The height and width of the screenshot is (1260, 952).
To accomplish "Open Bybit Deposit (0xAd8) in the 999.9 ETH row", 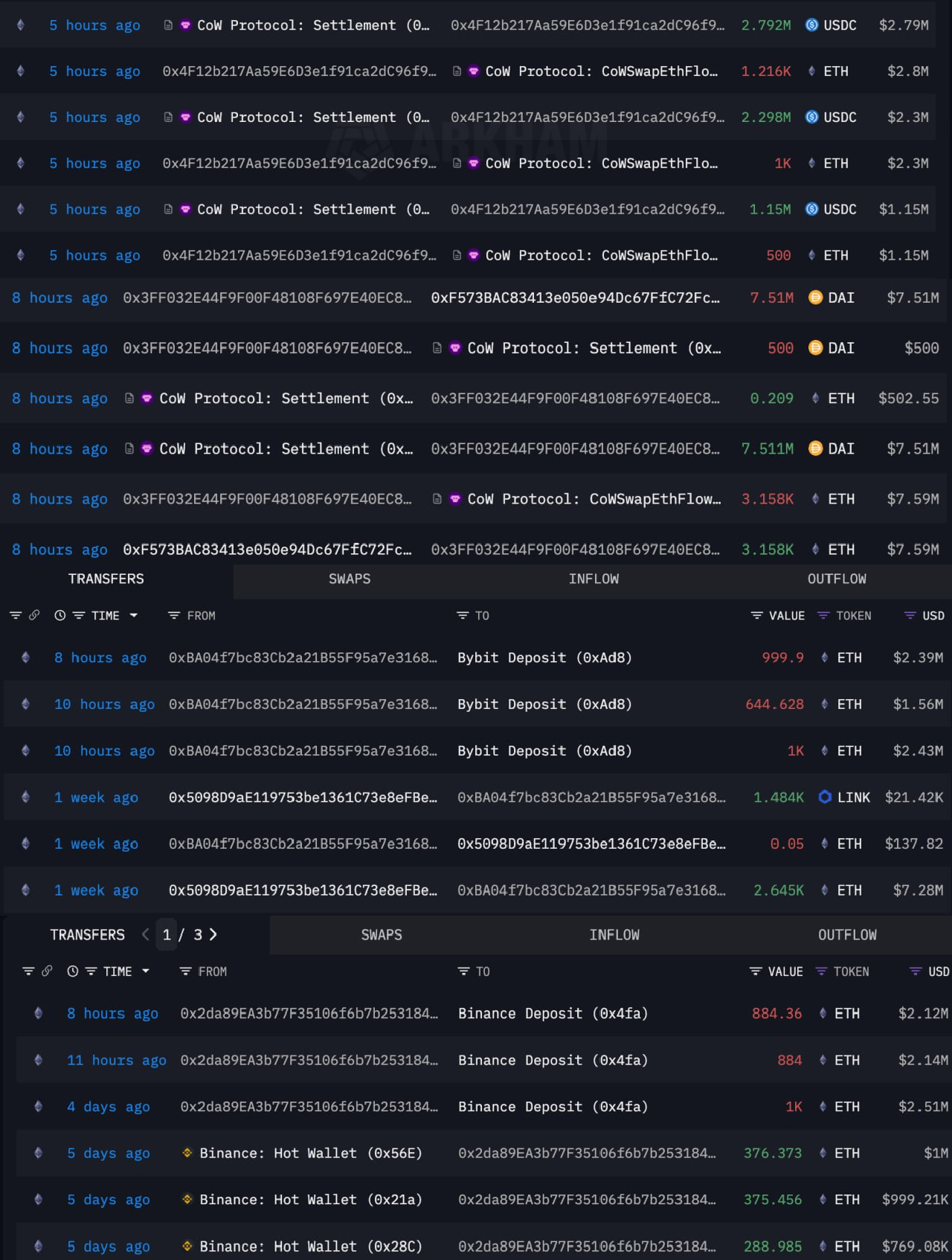I will pos(544,658).
